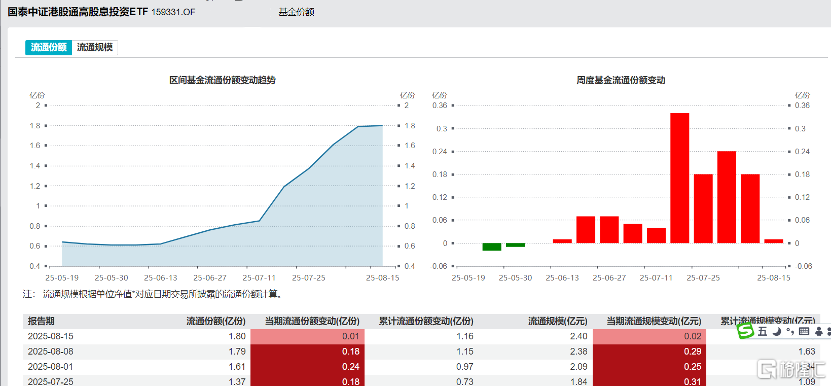Click the 周度基金流通份额变动 chart title
This screenshot has height=386, width=832.
coord(621,81)
